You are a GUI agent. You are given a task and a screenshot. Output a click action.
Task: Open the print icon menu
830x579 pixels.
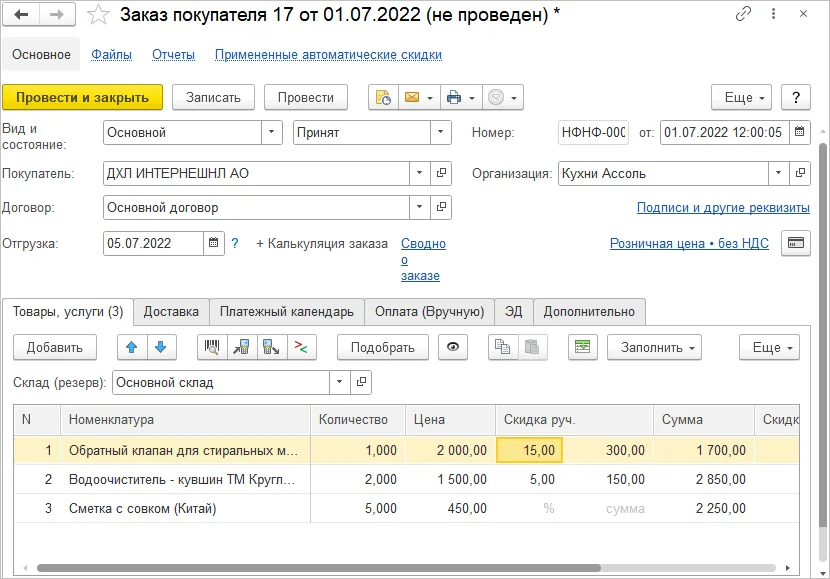(461, 97)
